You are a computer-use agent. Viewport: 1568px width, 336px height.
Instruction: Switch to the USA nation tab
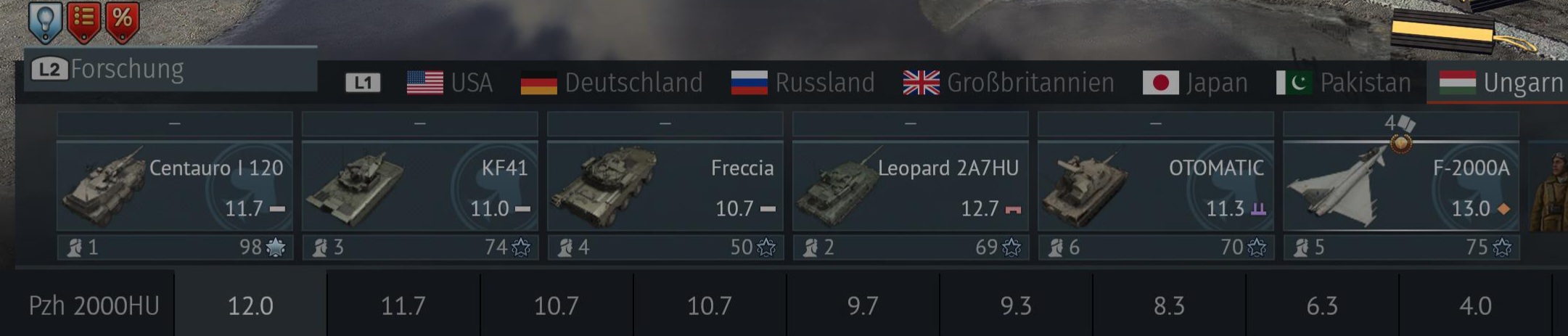pyautogui.click(x=450, y=83)
